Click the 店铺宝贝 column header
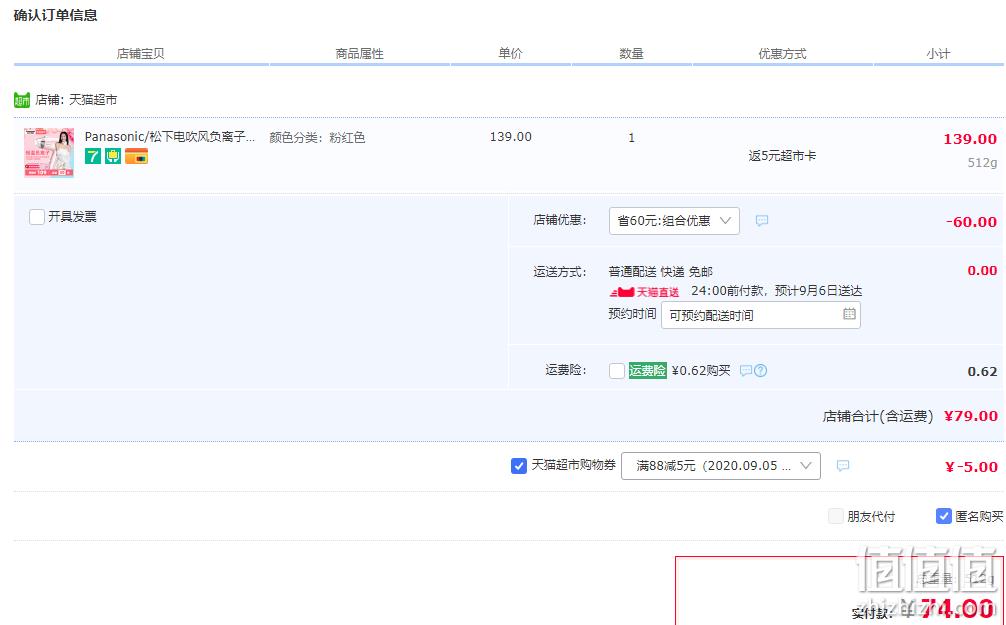This screenshot has height=625, width=1006. pyautogui.click(x=141, y=54)
